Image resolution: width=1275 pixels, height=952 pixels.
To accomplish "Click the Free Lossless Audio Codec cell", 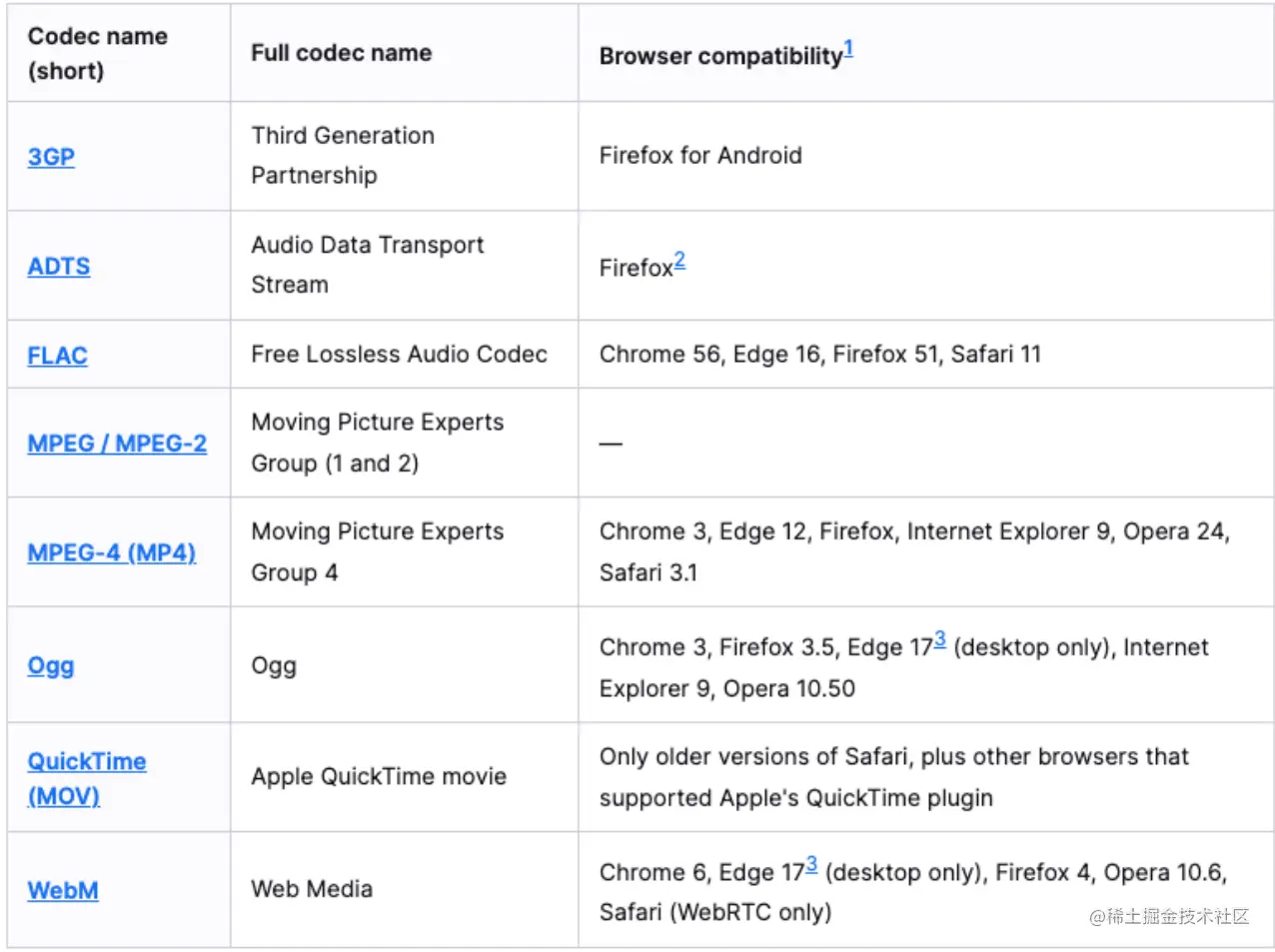I will click(x=399, y=355).
